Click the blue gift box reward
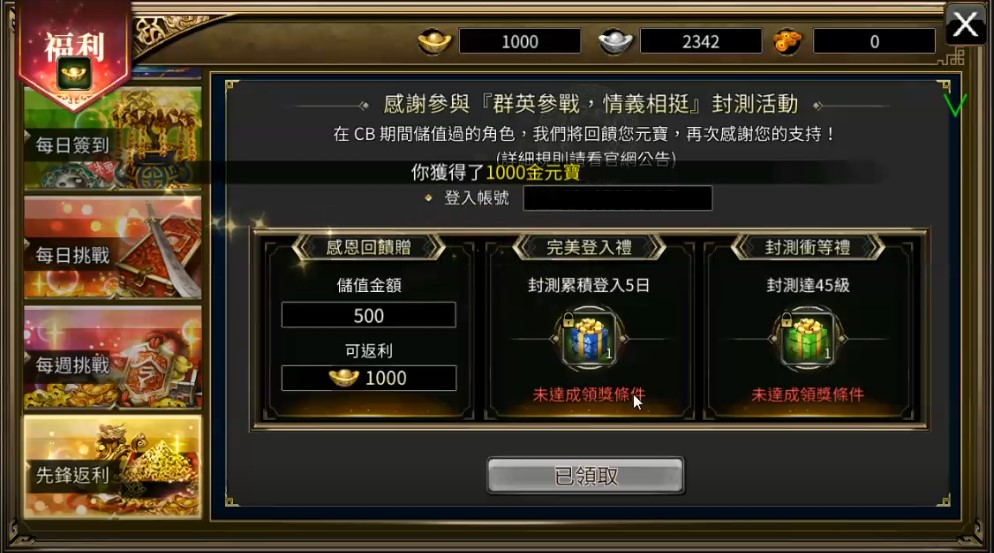994x553 pixels. tap(589, 339)
